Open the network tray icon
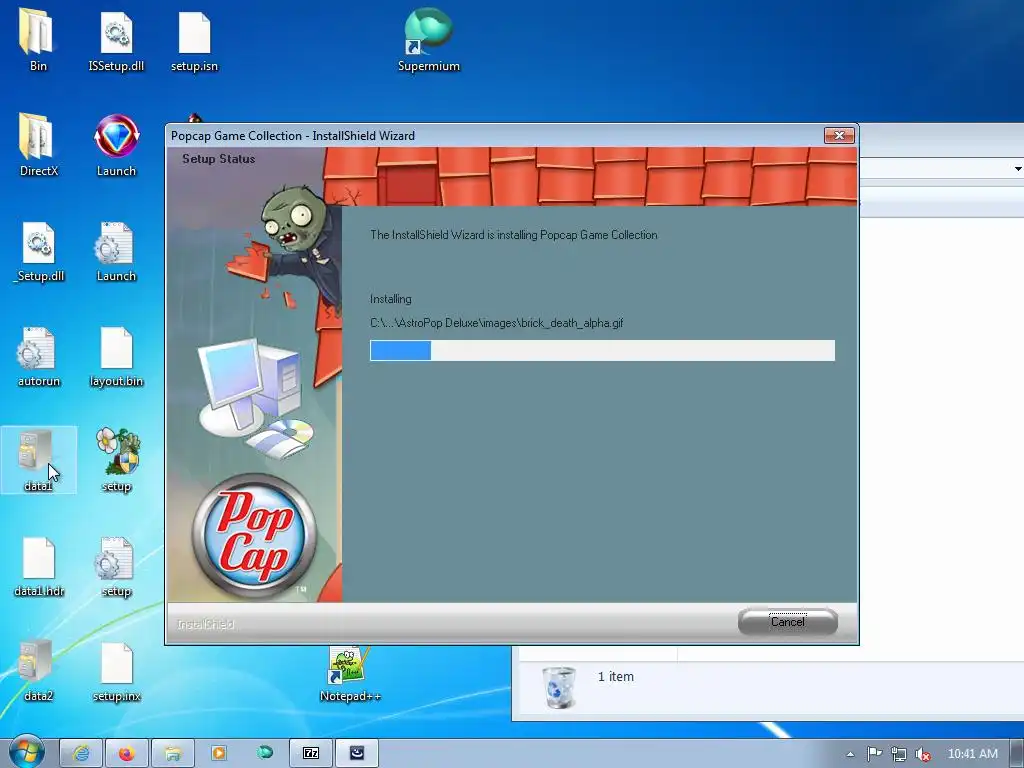The height and width of the screenshot is (768, 1024). [899, 754]
